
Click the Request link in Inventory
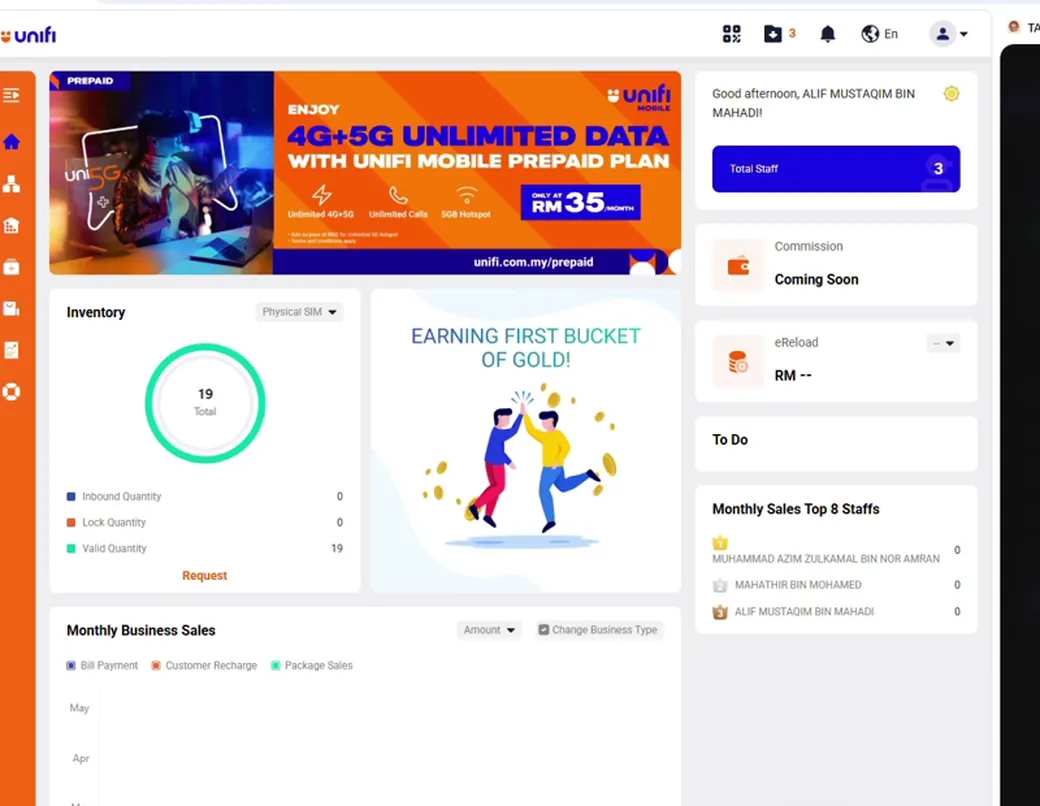pyautogui.click(x=204, y=575)
